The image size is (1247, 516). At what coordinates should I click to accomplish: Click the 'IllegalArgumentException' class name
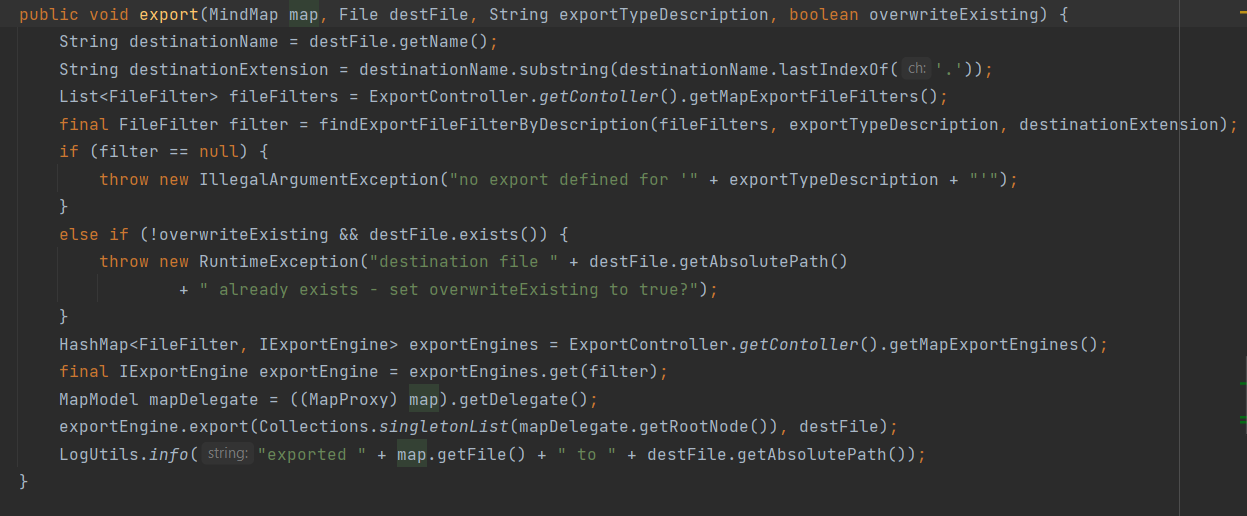click(x=319, y=180)
